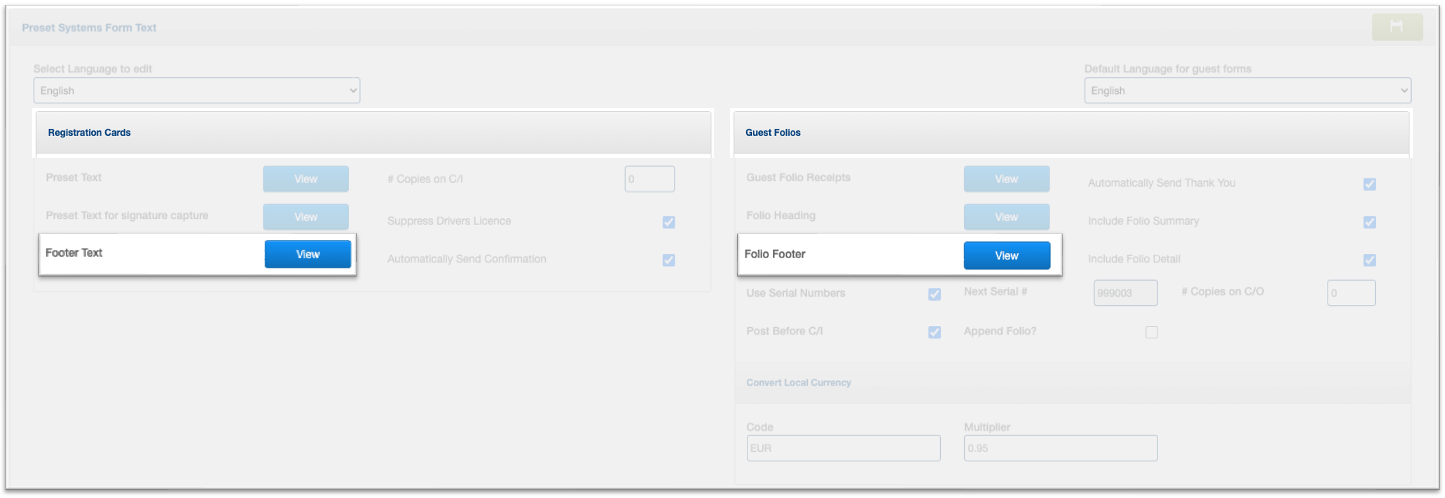The image size is (1445, 498).
Task: Click View next to Folio Heading
Action: point(1006,217)
